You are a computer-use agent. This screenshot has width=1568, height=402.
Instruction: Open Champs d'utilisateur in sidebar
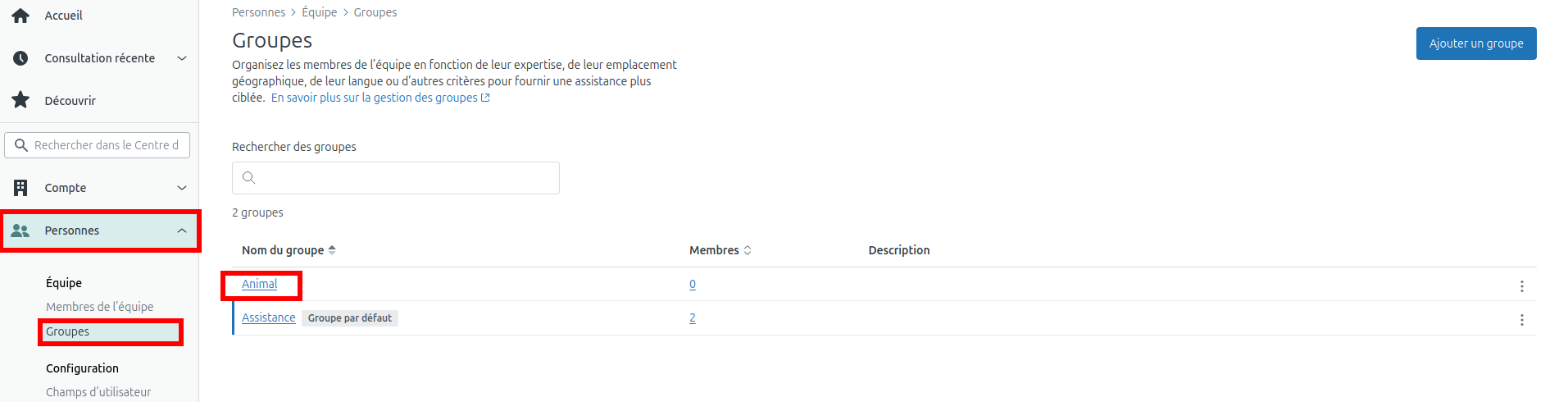click(x=98, y=392)
